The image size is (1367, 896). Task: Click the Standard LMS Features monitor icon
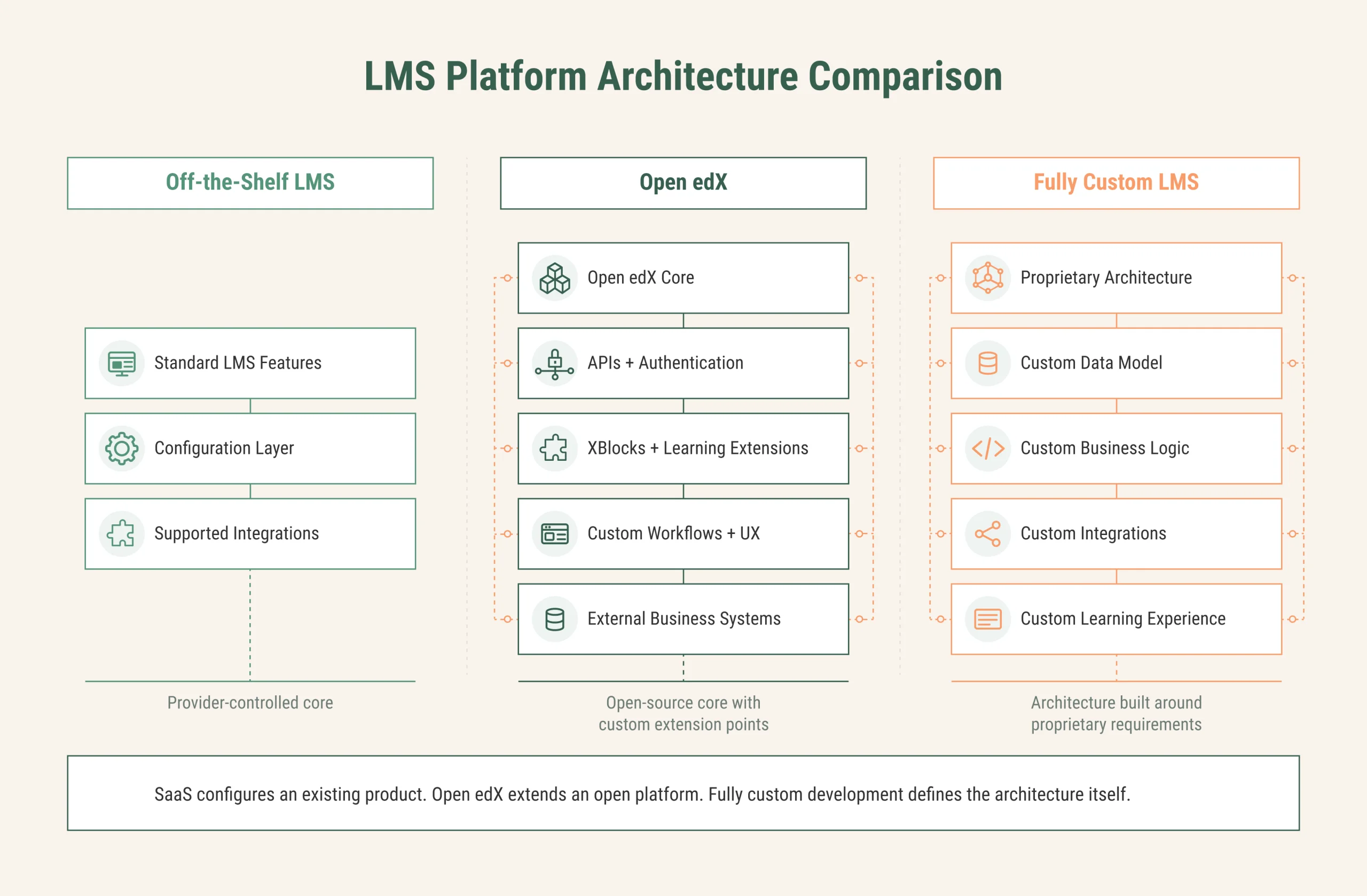click(x=122, y=364)
